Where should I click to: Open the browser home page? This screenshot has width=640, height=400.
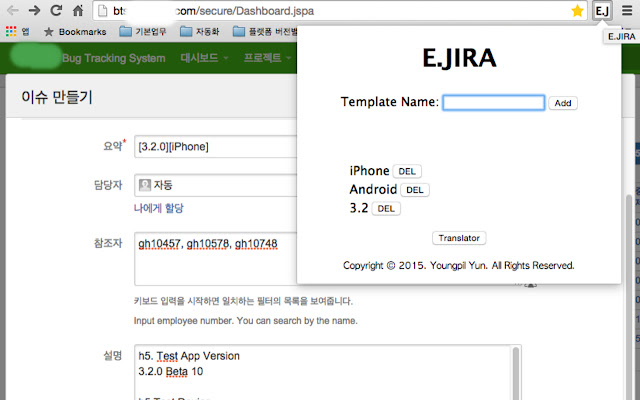(78, 11)
